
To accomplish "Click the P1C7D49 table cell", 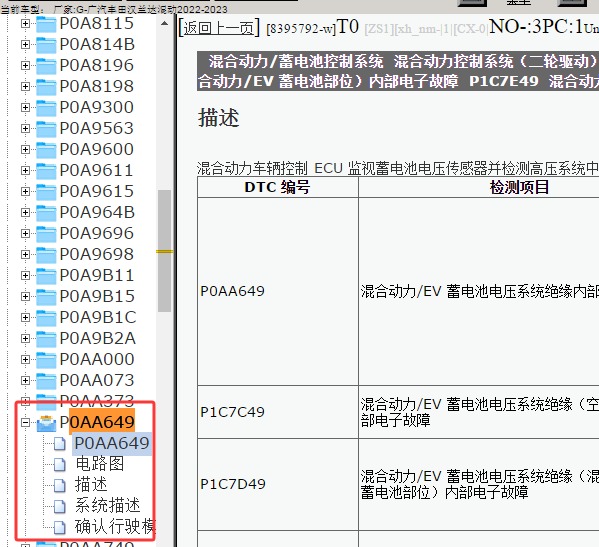I will pos(278,484).
